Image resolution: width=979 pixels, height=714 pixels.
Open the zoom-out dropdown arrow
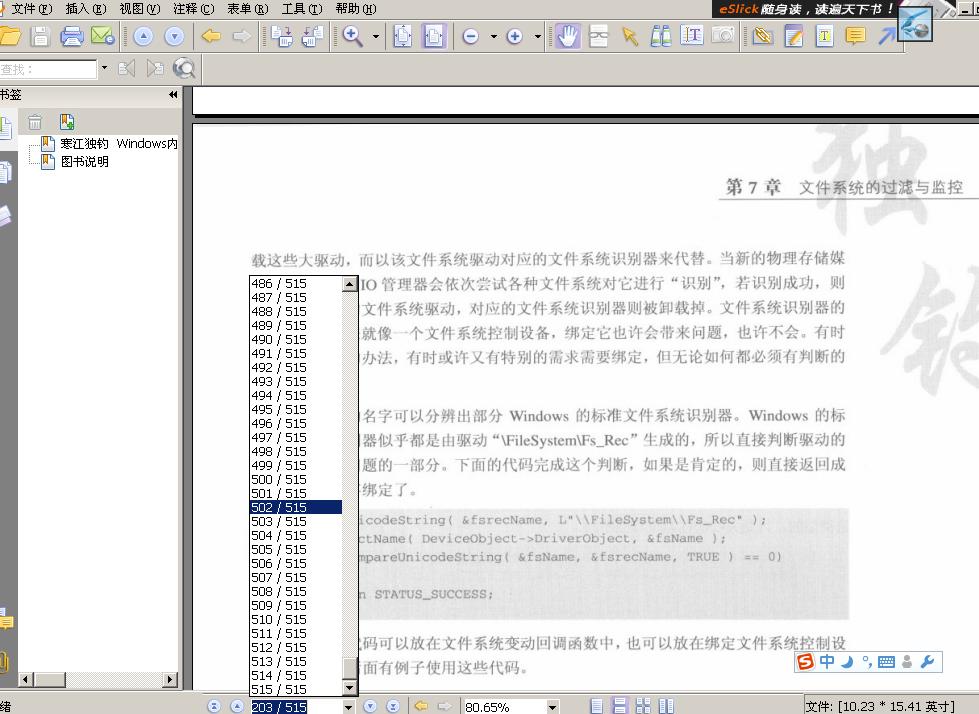click(493, 36)
